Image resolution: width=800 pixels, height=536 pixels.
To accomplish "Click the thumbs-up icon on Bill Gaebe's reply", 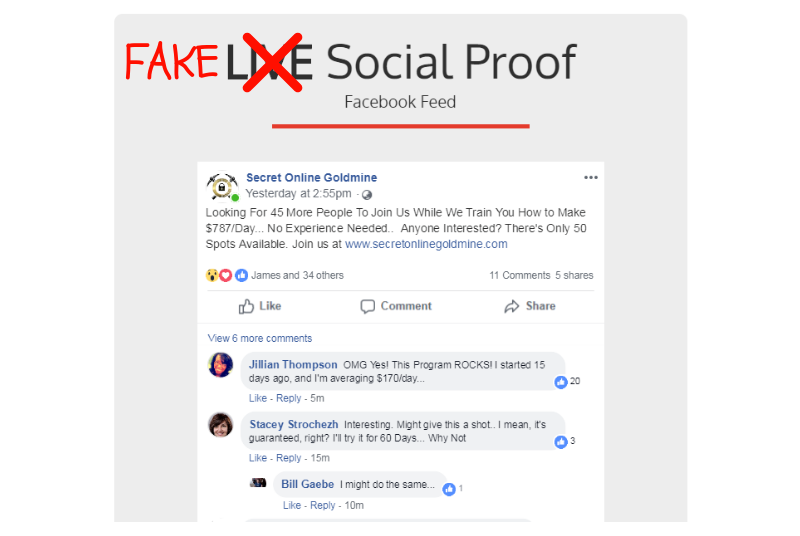I will [x=448, y=489].
